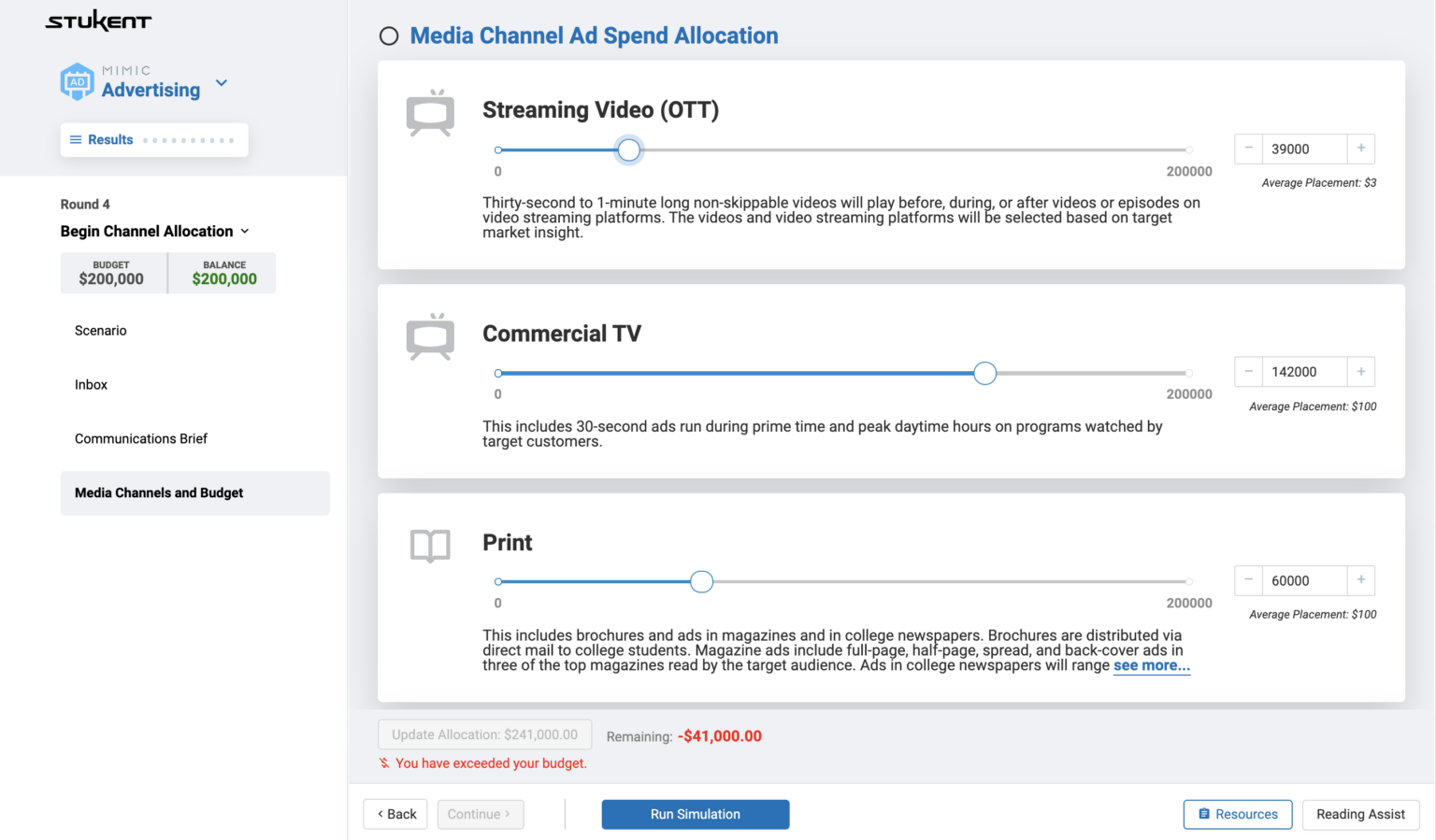Increase Print amount with plus button

coord(1360,580)
